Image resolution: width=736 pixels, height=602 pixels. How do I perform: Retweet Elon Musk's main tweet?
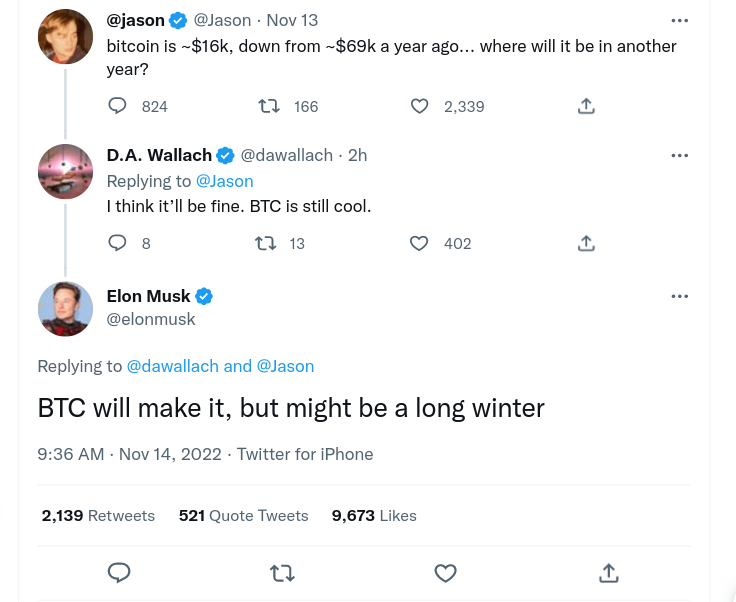pyautogui.click(x=283, y=573)
